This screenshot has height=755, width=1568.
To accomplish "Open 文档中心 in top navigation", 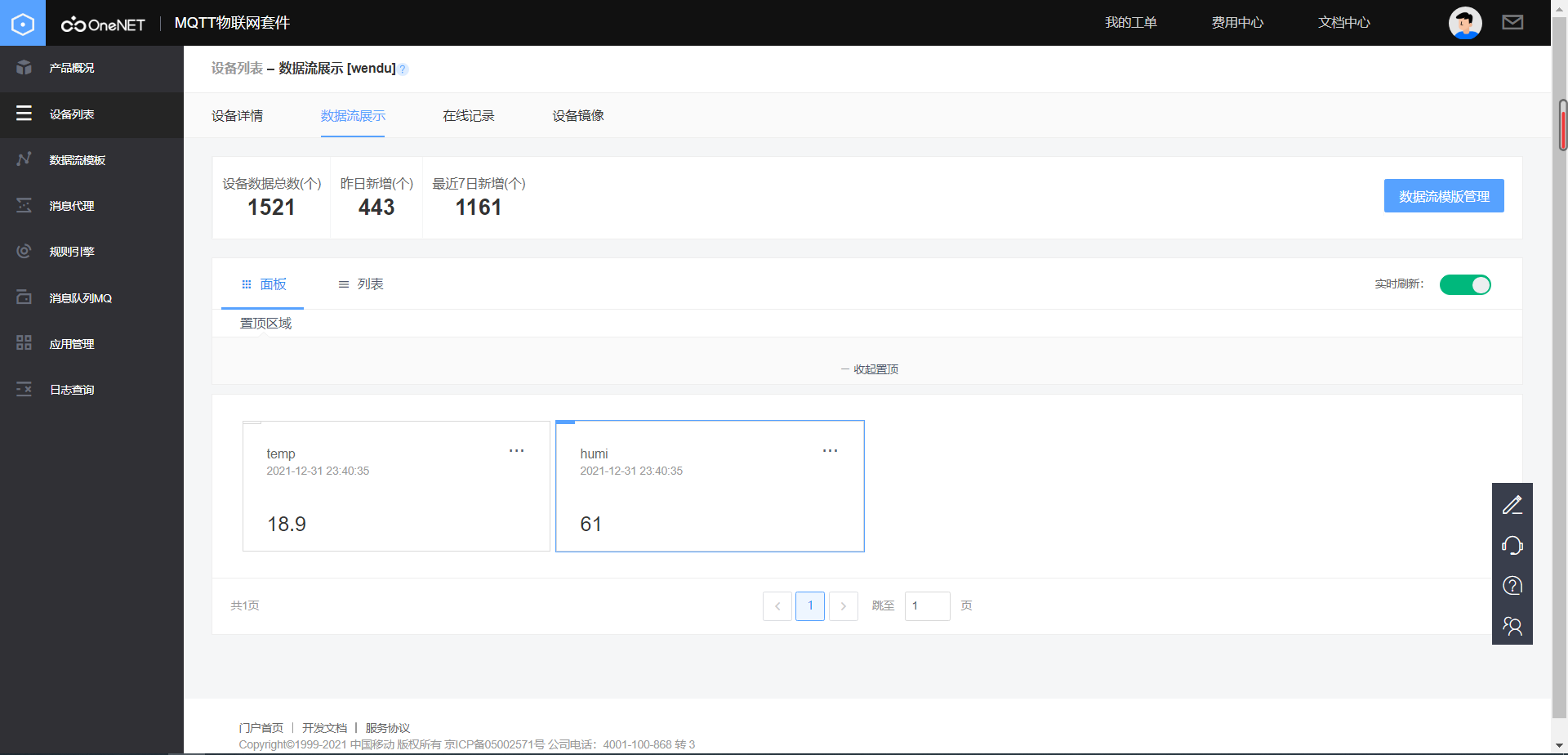I will 1344,23.
